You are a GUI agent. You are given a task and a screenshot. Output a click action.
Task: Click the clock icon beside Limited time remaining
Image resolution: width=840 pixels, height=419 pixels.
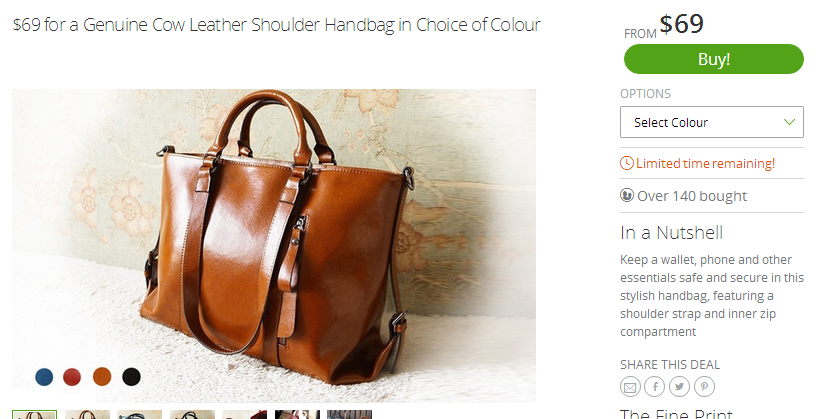pyautogui.click(x=627, y=163)
